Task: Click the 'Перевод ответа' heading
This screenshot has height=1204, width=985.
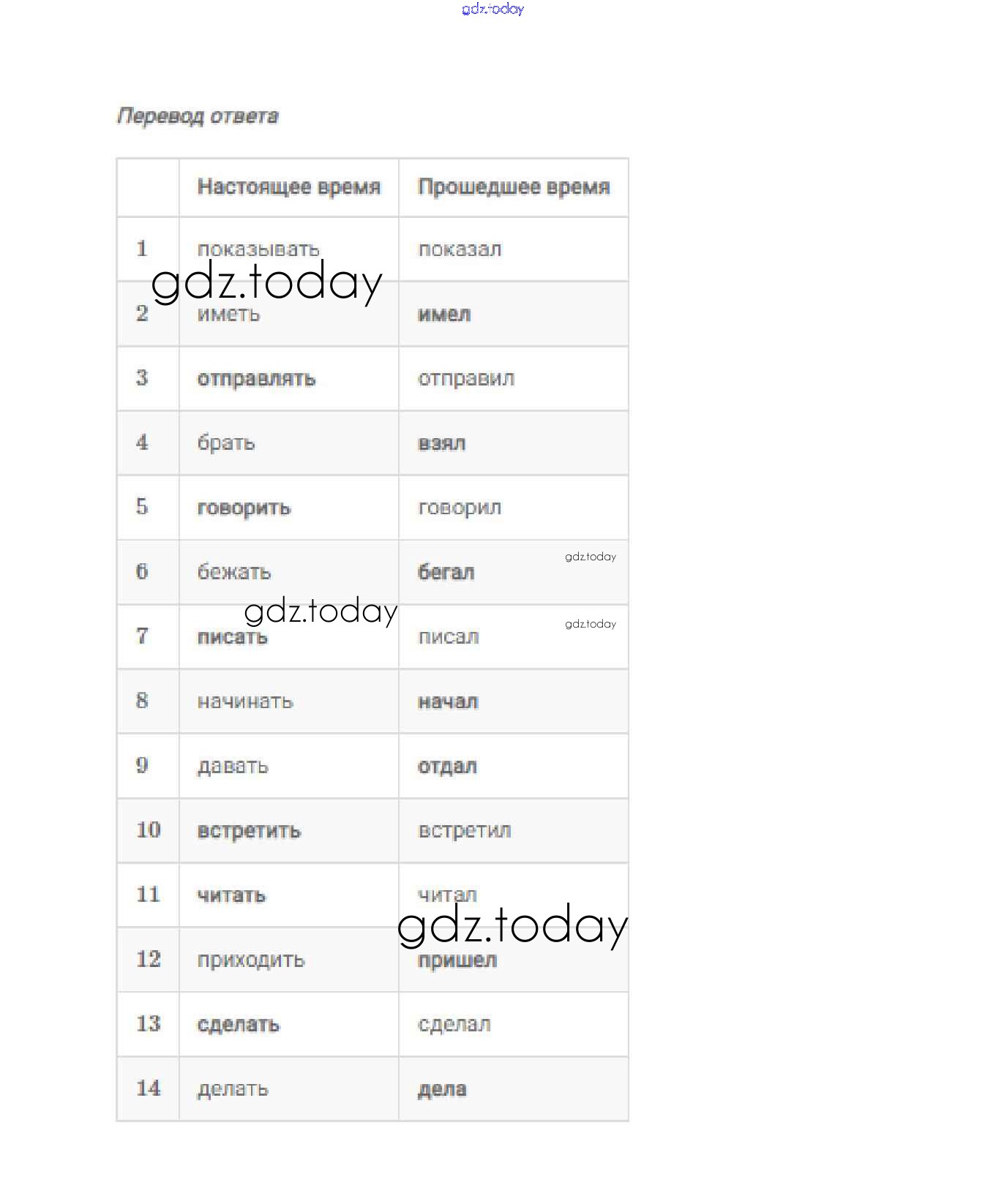Action: [198, 116]
